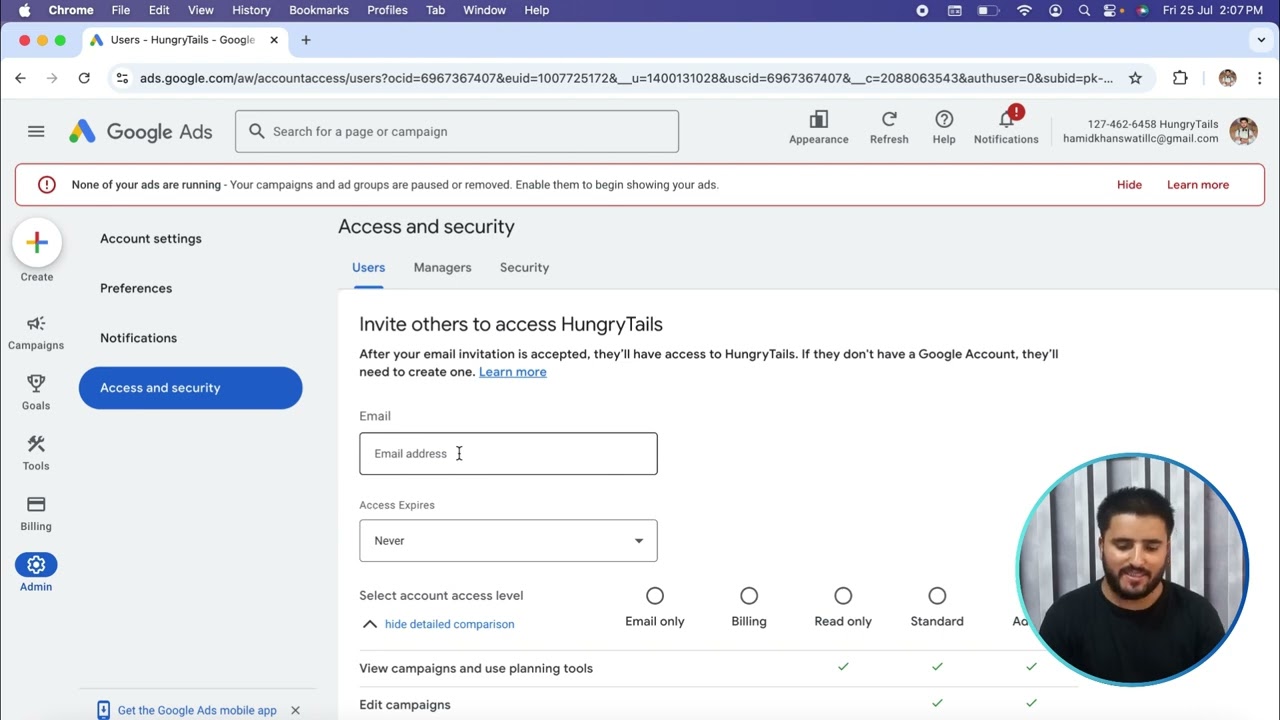Click the account profile avatar
1280x720 pixels.
click(1243, 131)
